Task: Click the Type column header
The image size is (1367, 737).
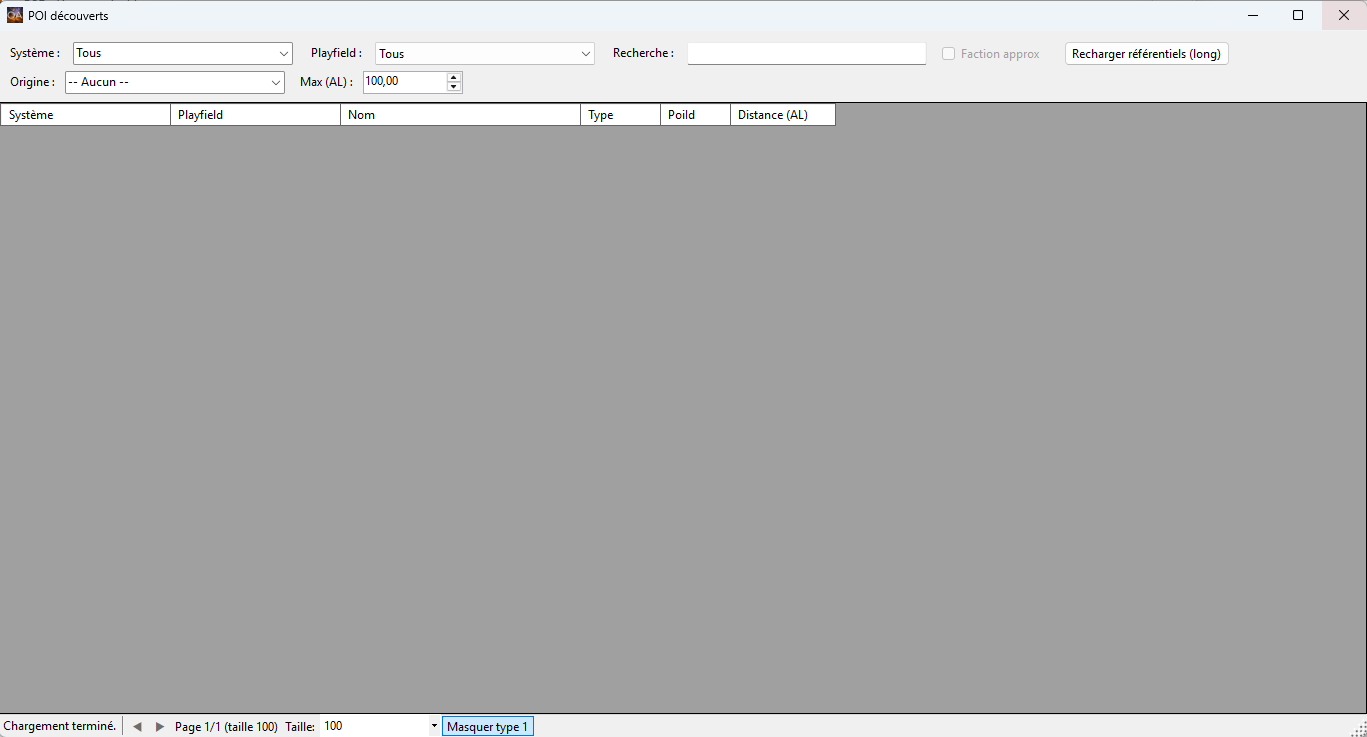Action: 620,115
